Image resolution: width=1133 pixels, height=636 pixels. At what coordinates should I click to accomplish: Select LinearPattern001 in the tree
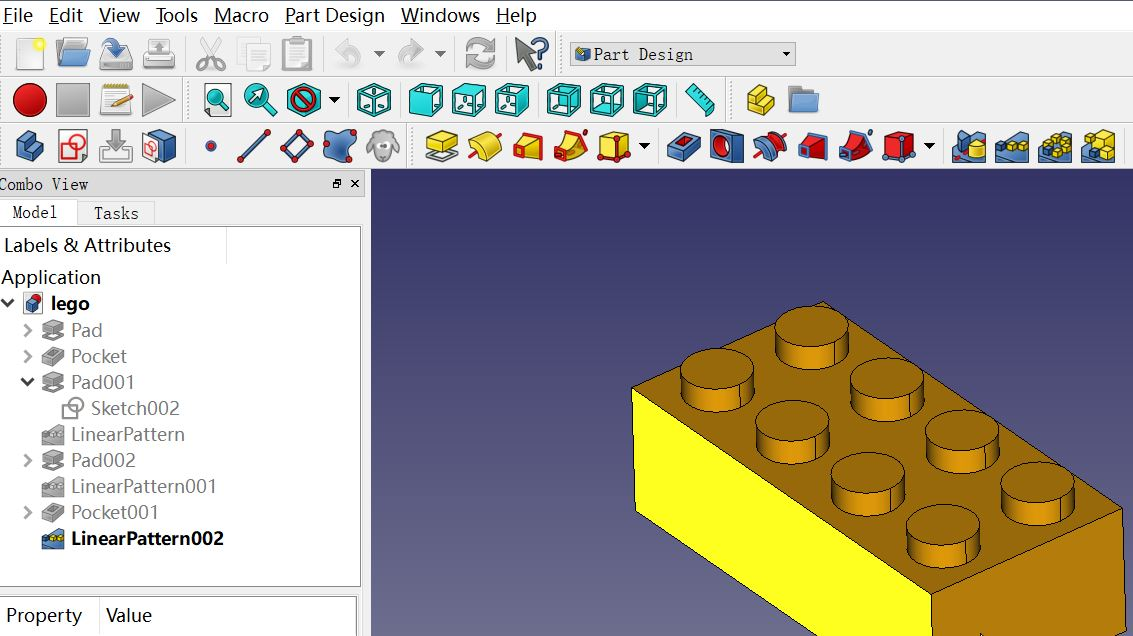144,486
